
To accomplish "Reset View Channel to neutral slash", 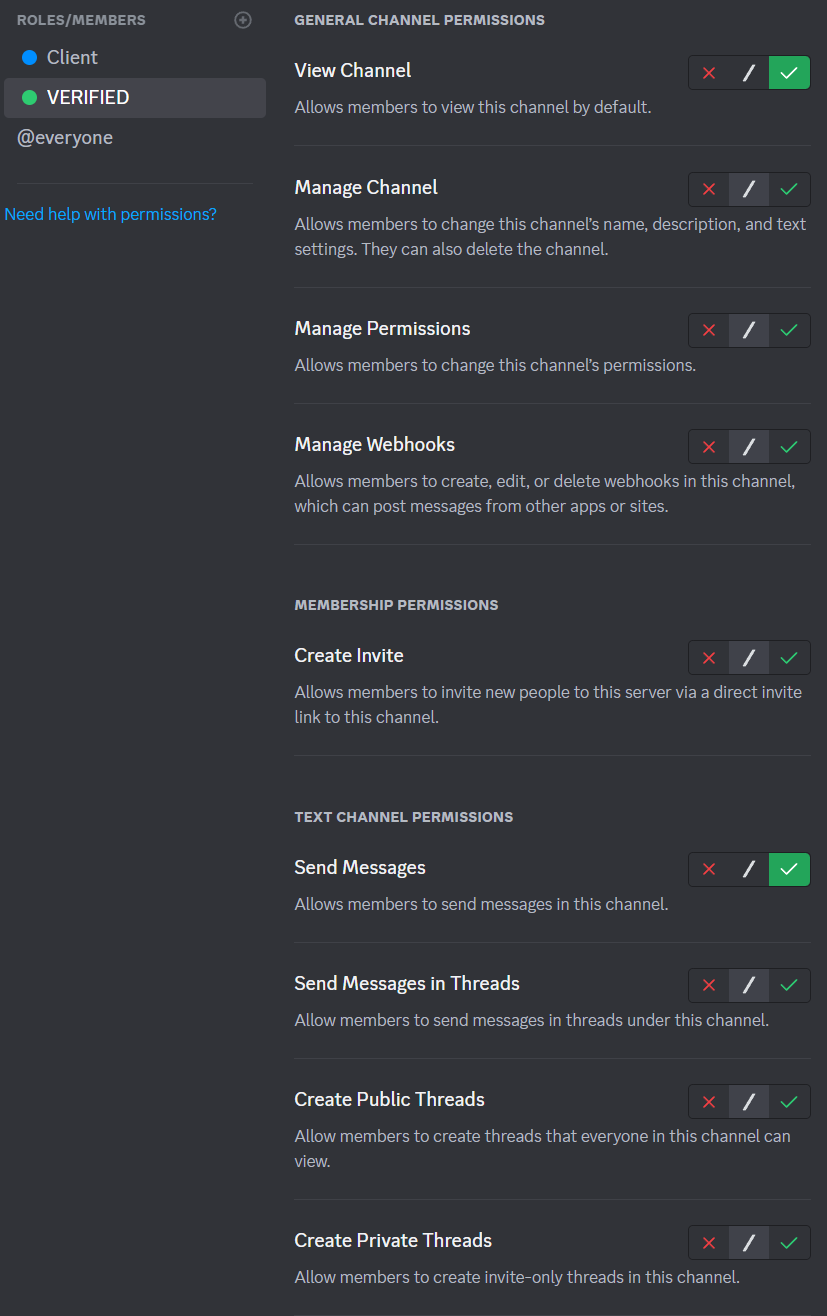I will (749, 73).
